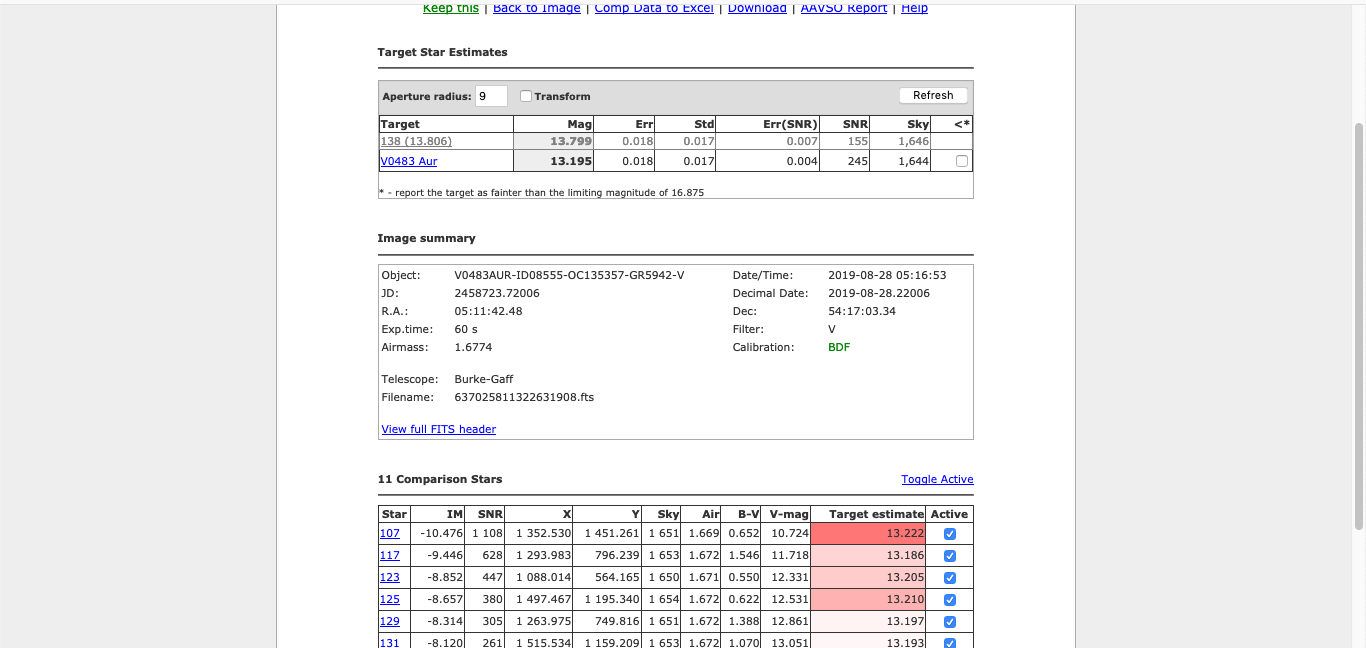Click the 138 (13.806) check star link

415,141
